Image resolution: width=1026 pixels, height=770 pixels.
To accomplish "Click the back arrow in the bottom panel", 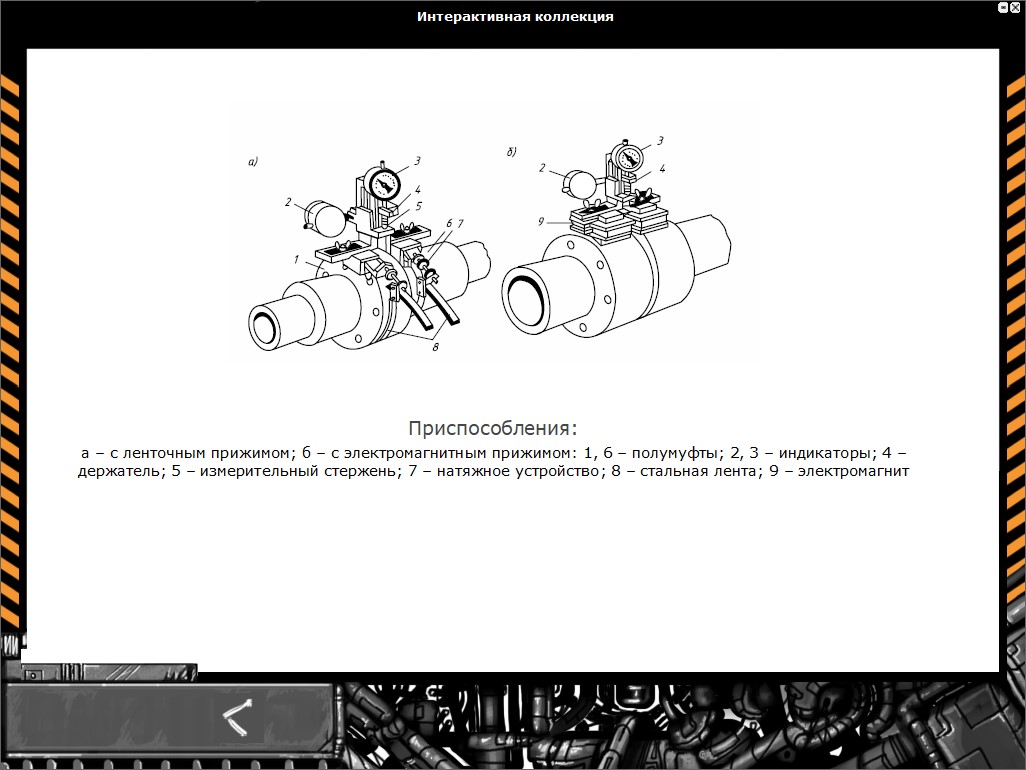I will pos(238,711).
